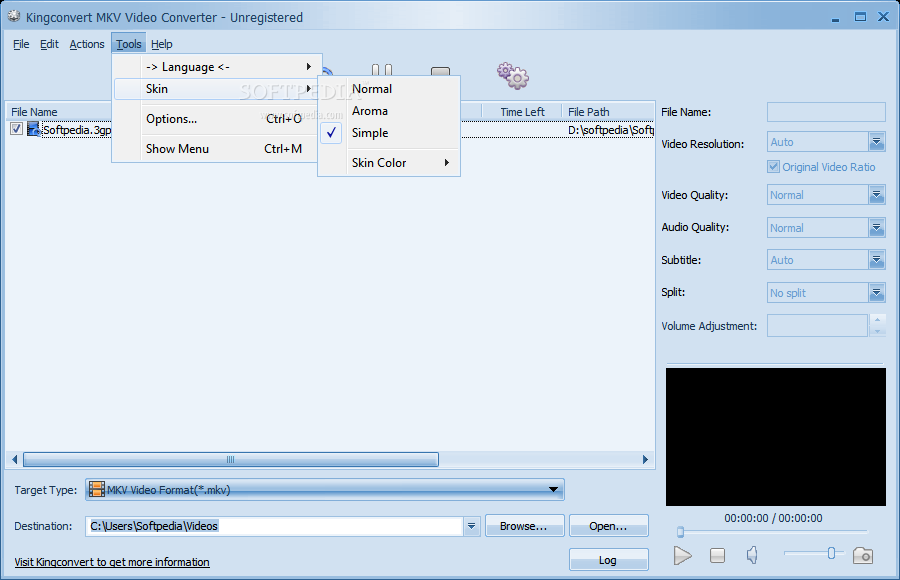
Task: Click the Skin menu entry
Action: 216,89
